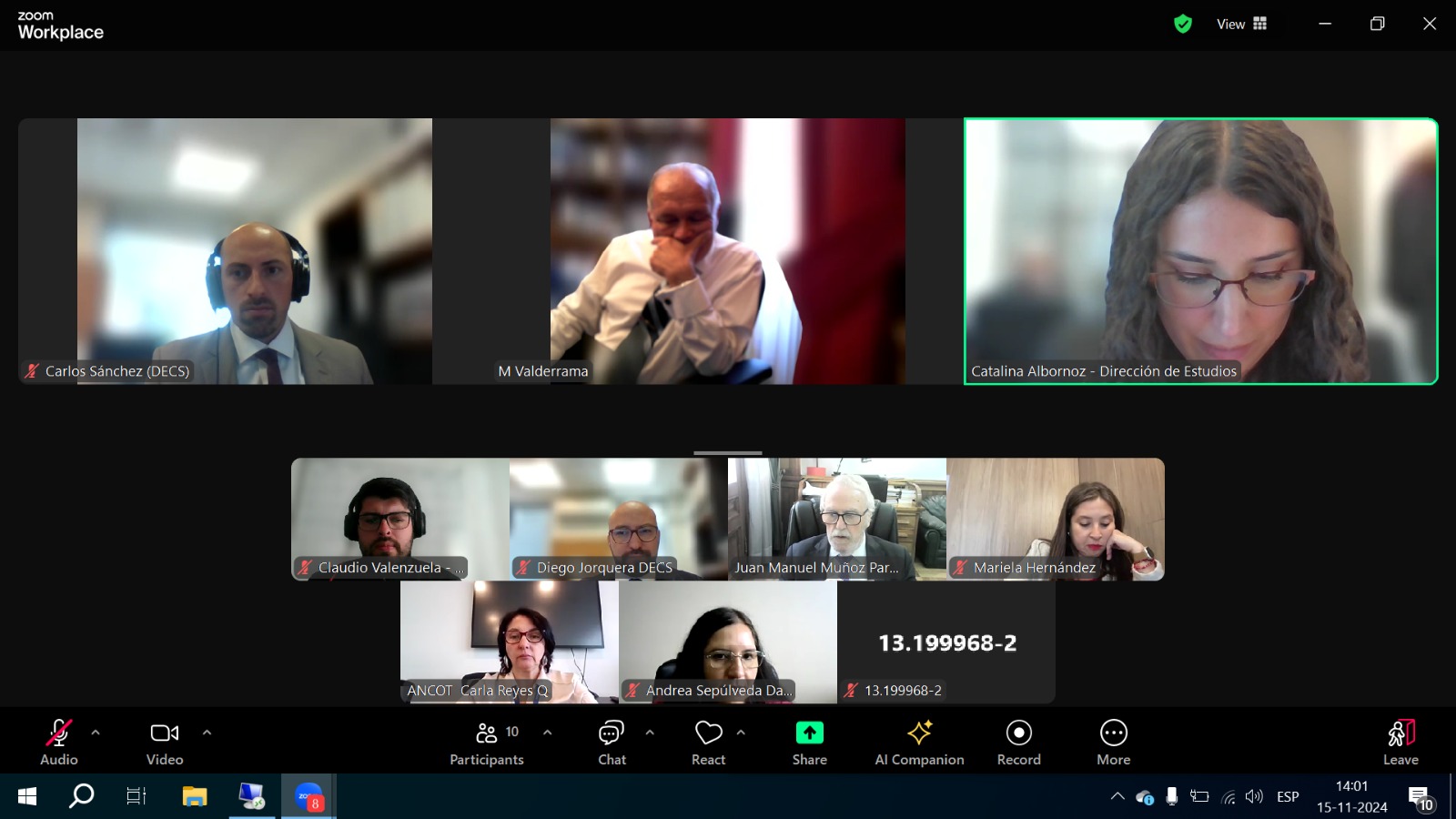Open the Chat panel
The height and width of the screenshot is (819, 1456).
click(x=612, y=742)
